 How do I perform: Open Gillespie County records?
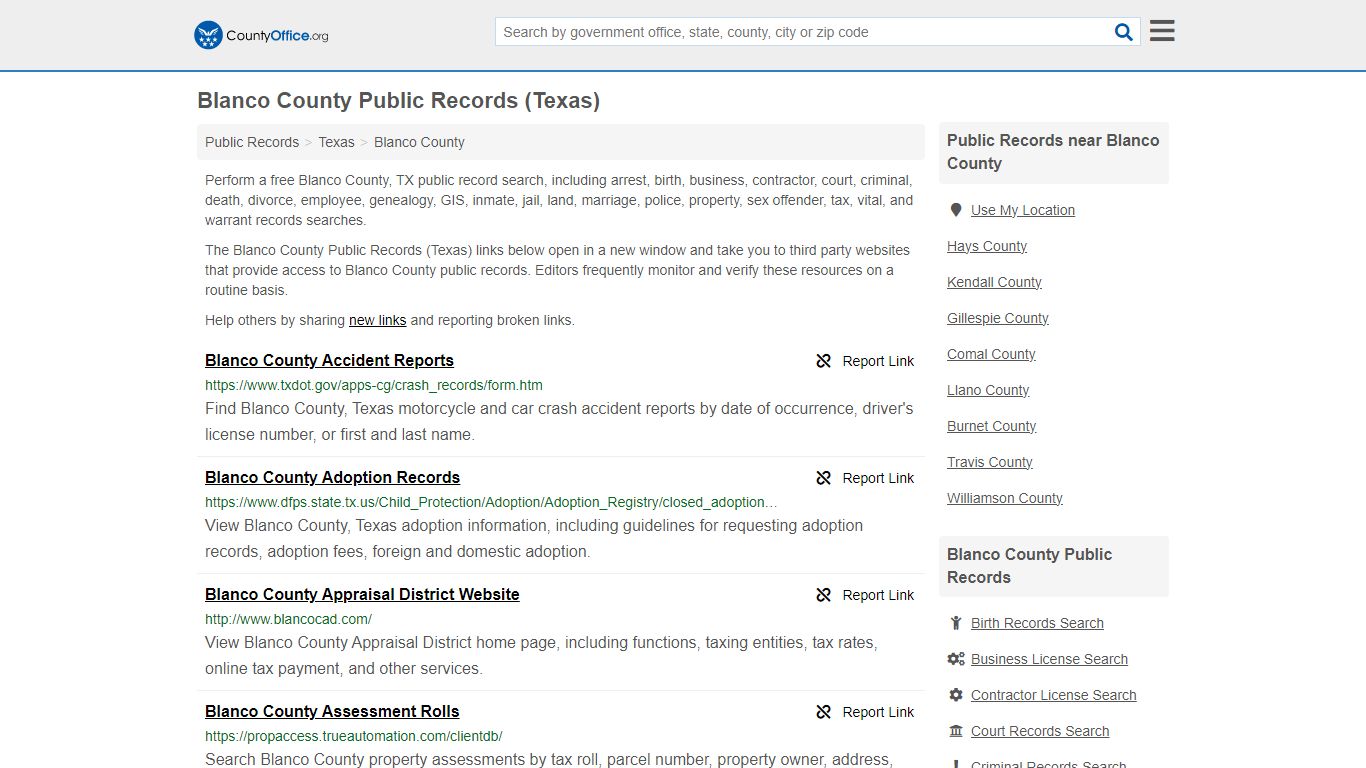(x=998, y=318)
